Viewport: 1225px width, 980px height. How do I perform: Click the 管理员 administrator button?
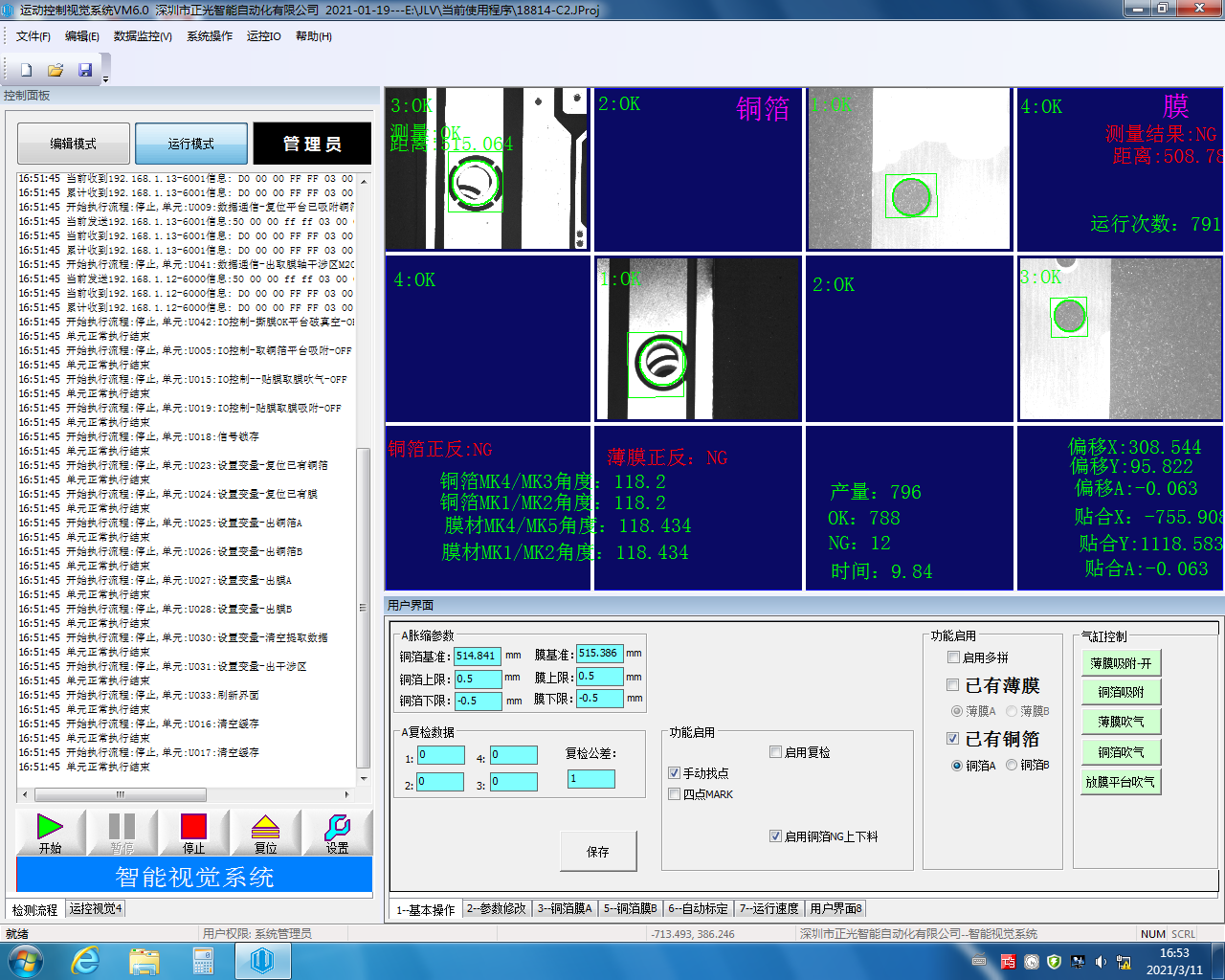312,144
